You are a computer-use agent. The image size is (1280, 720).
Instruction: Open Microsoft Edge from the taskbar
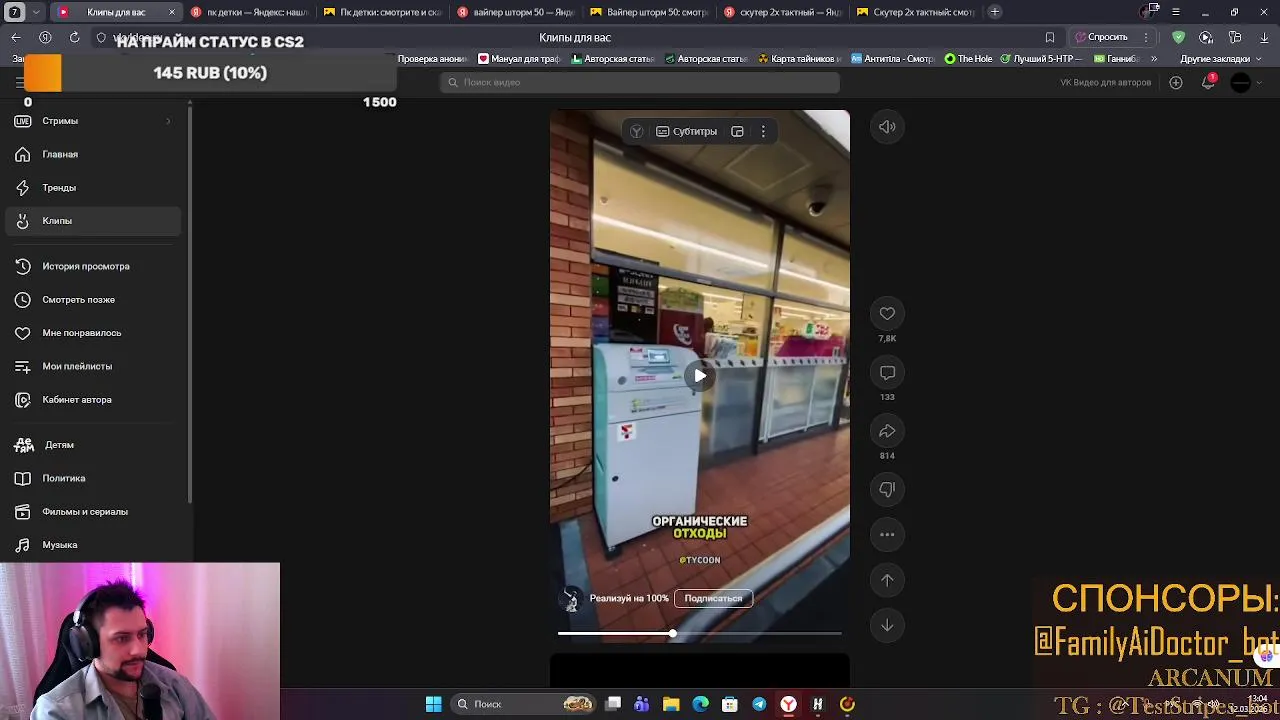pos(700,704)
